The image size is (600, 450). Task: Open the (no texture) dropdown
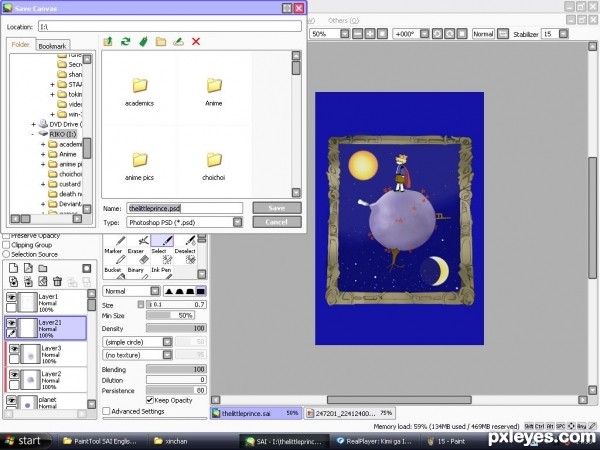[167, 355]
